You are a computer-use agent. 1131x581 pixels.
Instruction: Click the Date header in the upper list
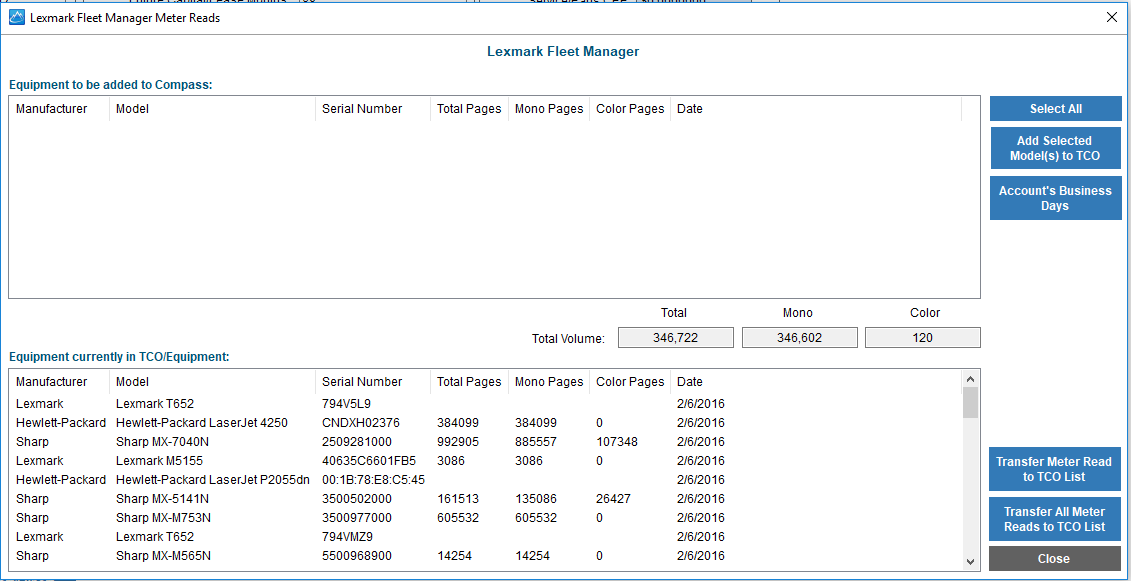816,109
